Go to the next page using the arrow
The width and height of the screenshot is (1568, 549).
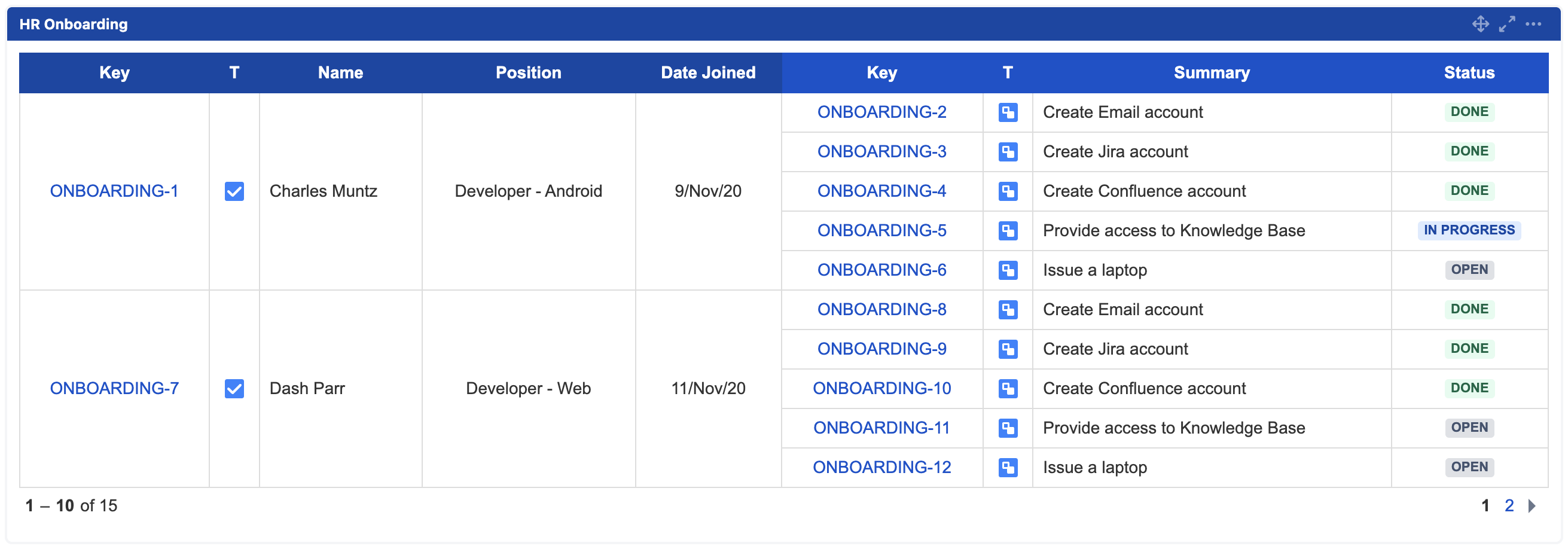point(1532,506)
